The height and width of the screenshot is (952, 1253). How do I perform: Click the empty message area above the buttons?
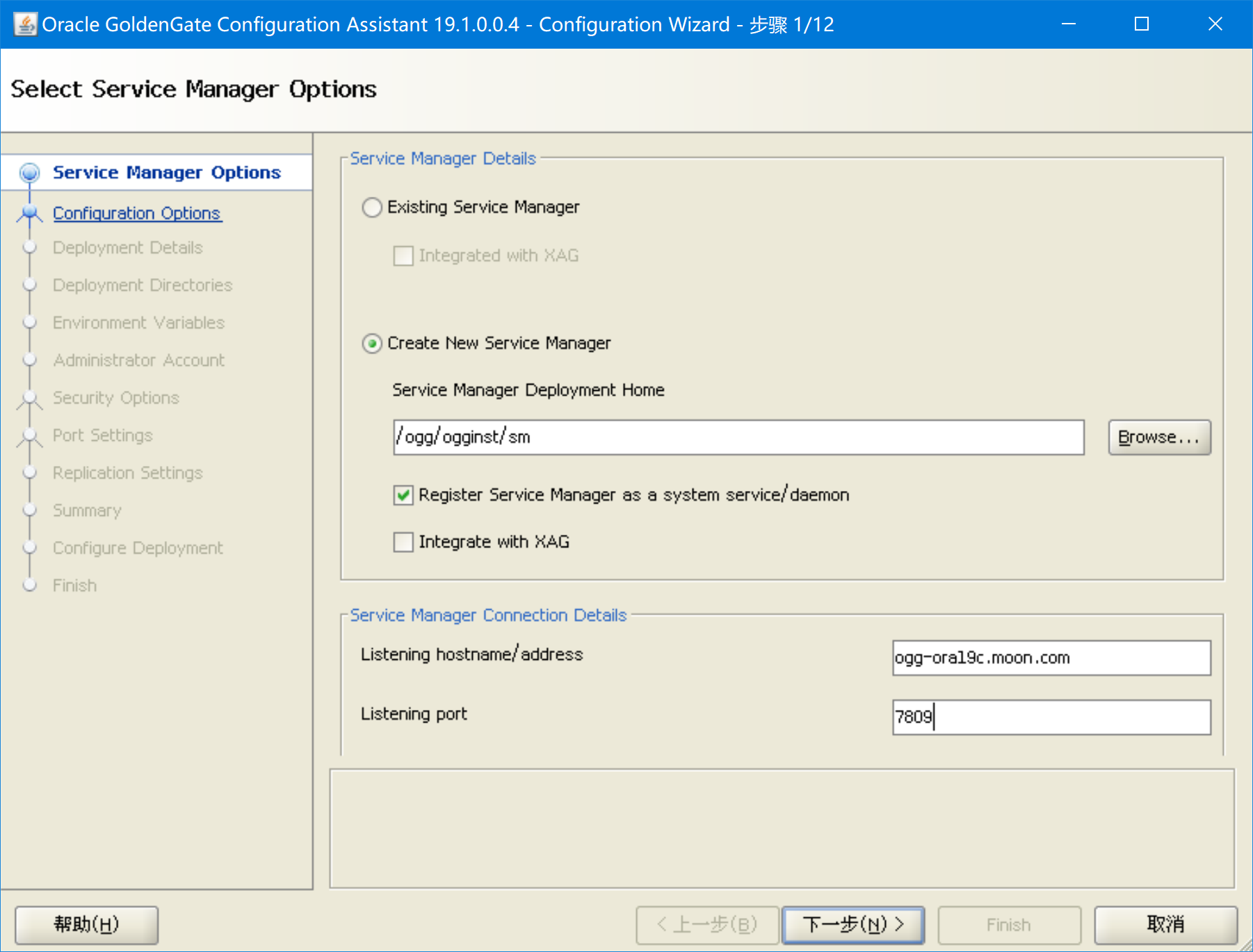782,829
